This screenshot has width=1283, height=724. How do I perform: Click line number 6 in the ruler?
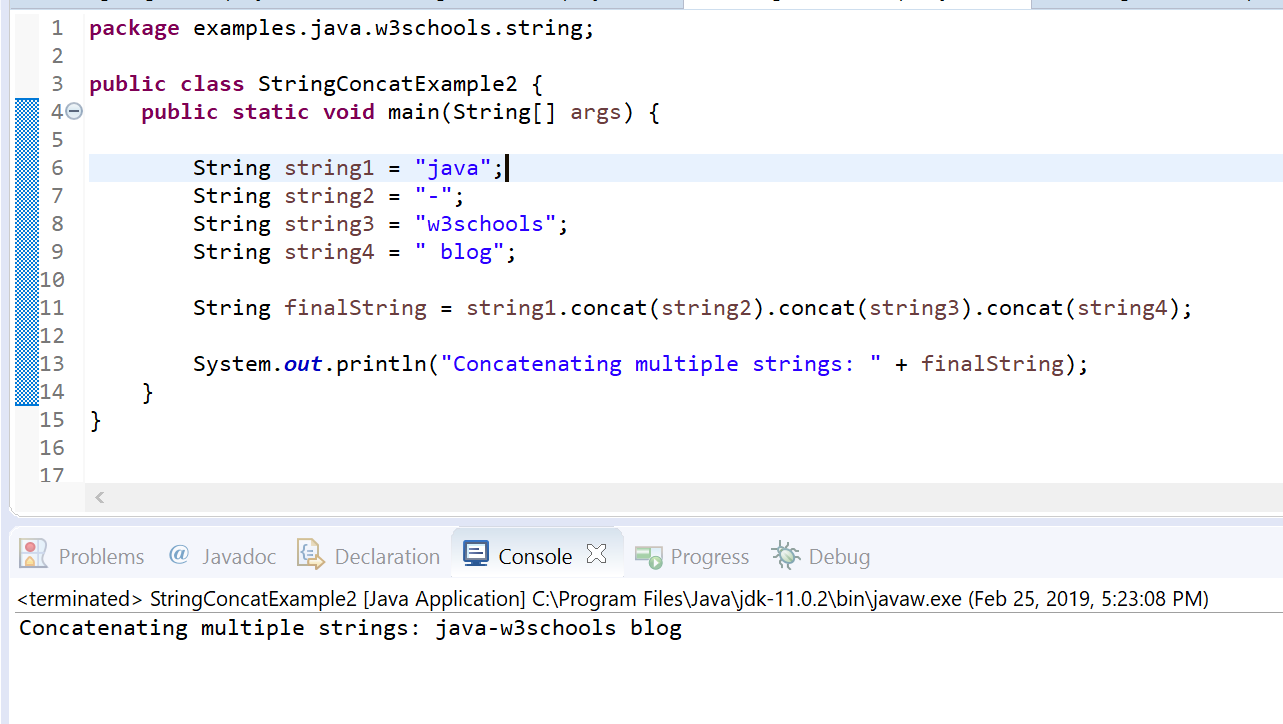pos(57,167)
